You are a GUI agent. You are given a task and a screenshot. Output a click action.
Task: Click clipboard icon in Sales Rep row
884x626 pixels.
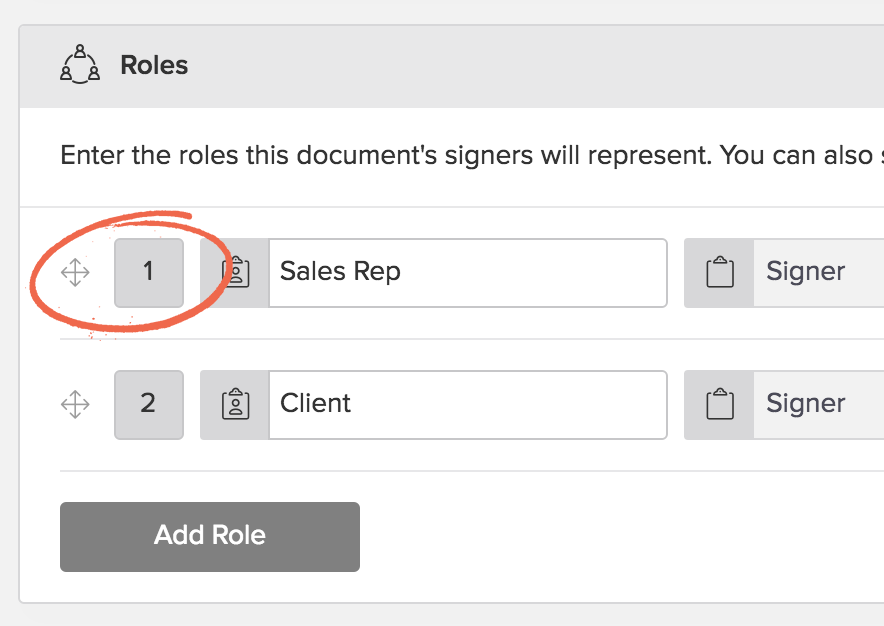pyautogui.click(x=720, y=273)
